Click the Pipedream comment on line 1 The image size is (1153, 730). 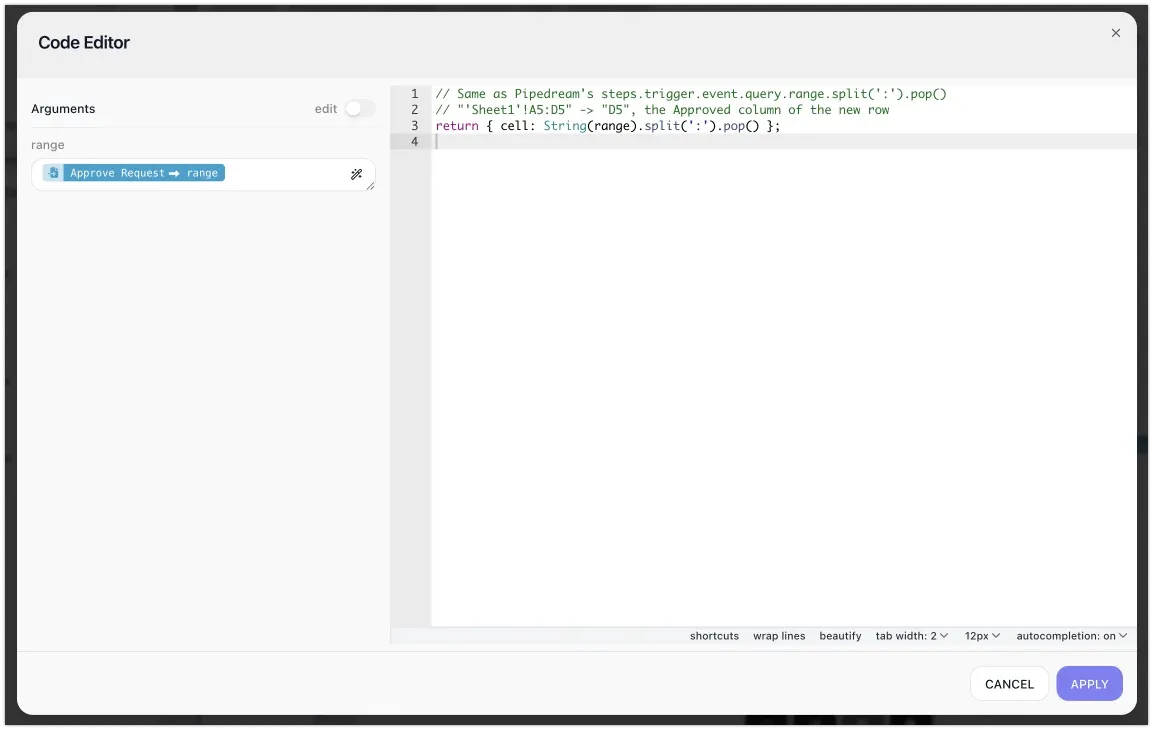pyautogui.click(x=690, y=94)
